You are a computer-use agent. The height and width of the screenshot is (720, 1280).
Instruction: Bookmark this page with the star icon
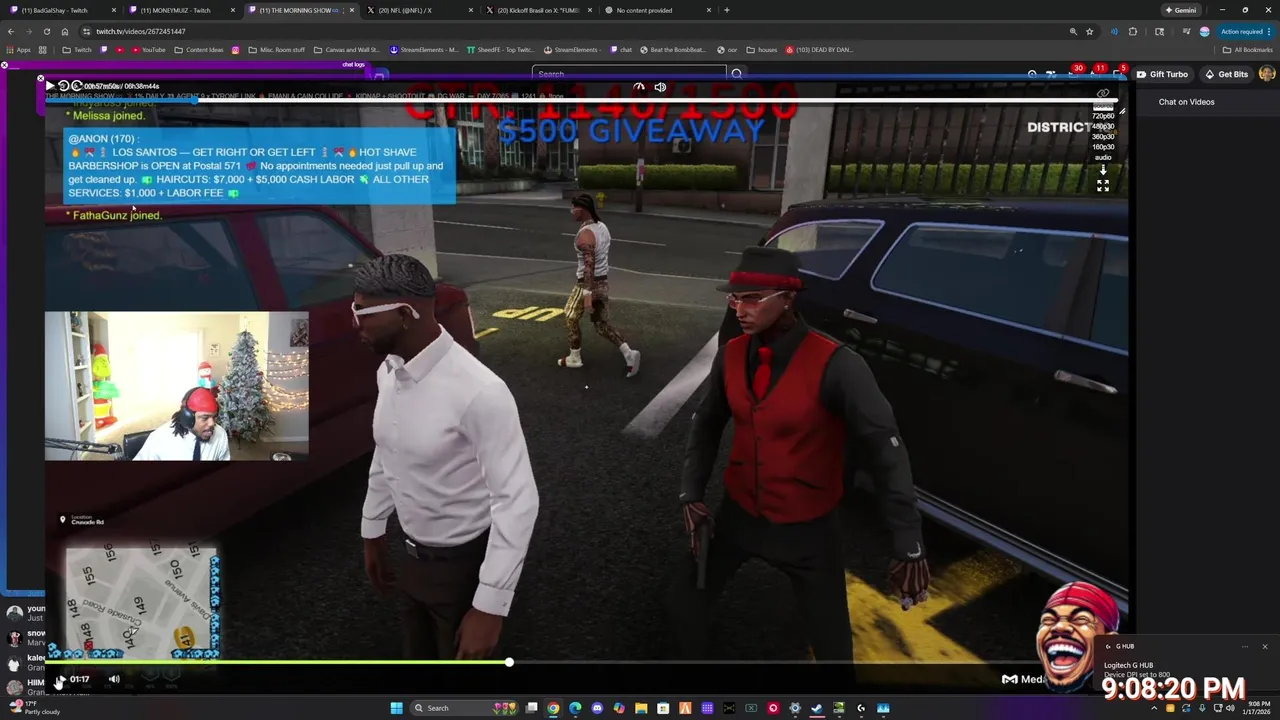[1090, 31]
